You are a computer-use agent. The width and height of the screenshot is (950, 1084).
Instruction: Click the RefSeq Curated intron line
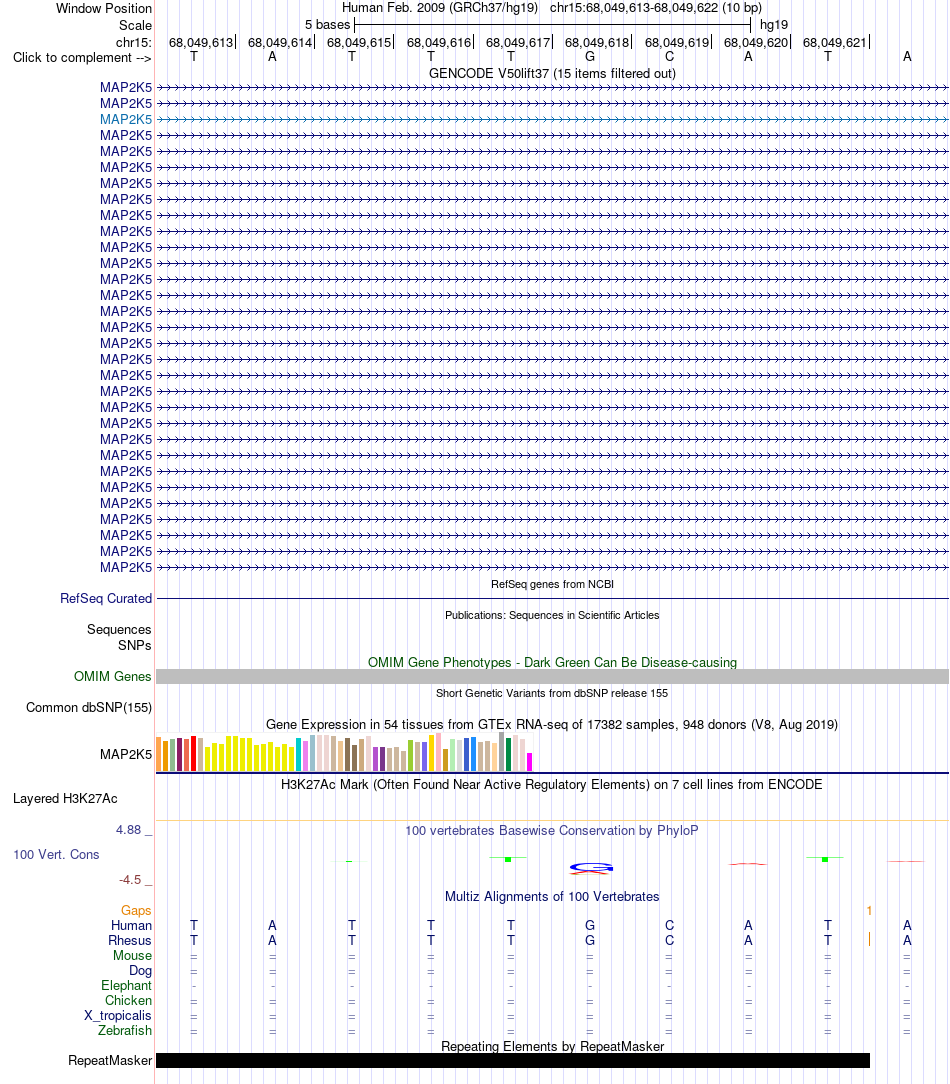tap(552, 599)
